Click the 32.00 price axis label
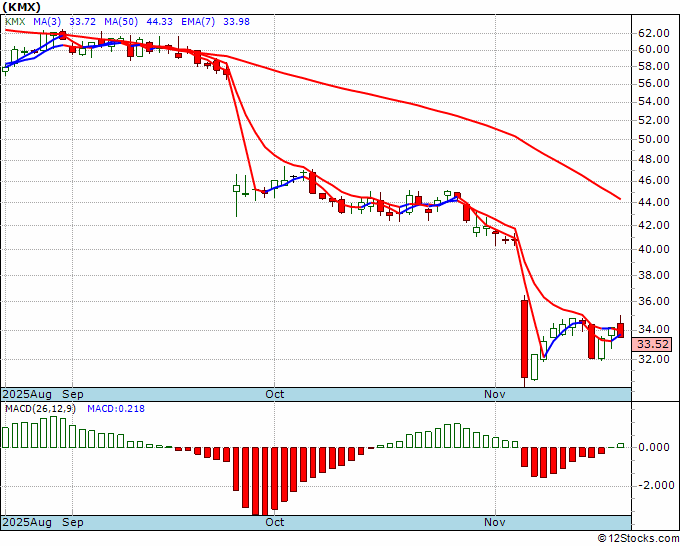680x546 pixels. [654, 359]
